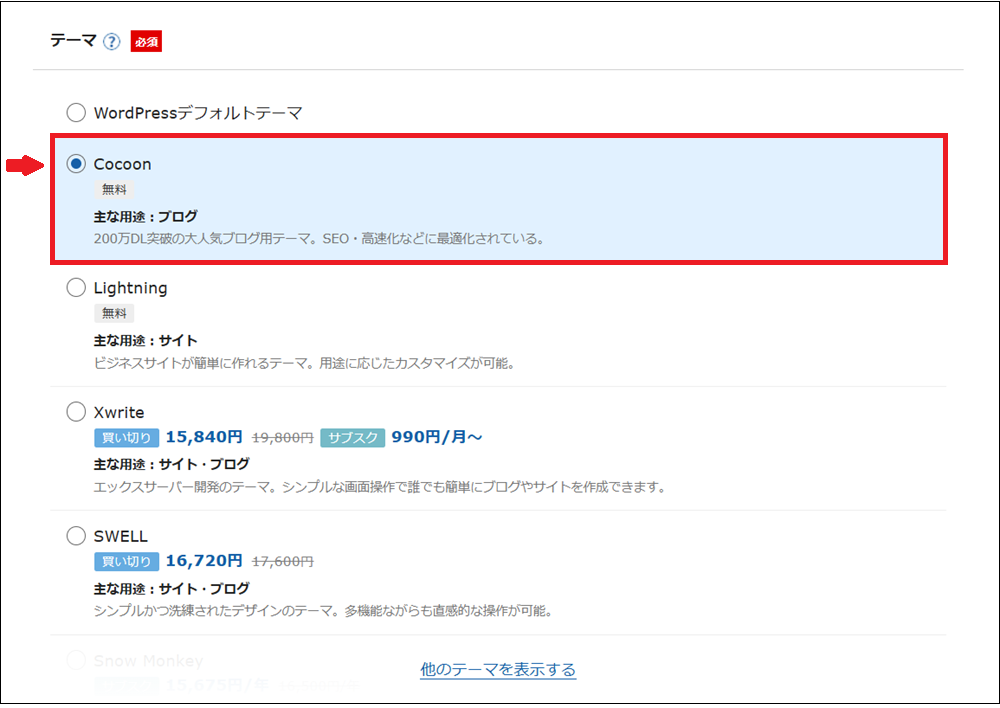Click the 主な用途：ブログ line under Cocoon

point(145,217)
